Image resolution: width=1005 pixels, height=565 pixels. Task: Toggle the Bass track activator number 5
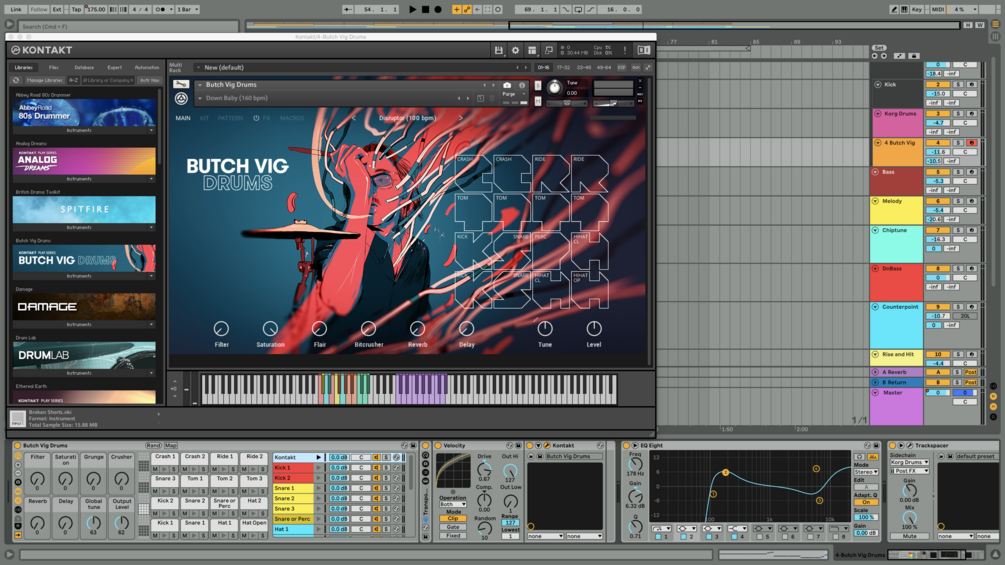click(x=938, y=172)
